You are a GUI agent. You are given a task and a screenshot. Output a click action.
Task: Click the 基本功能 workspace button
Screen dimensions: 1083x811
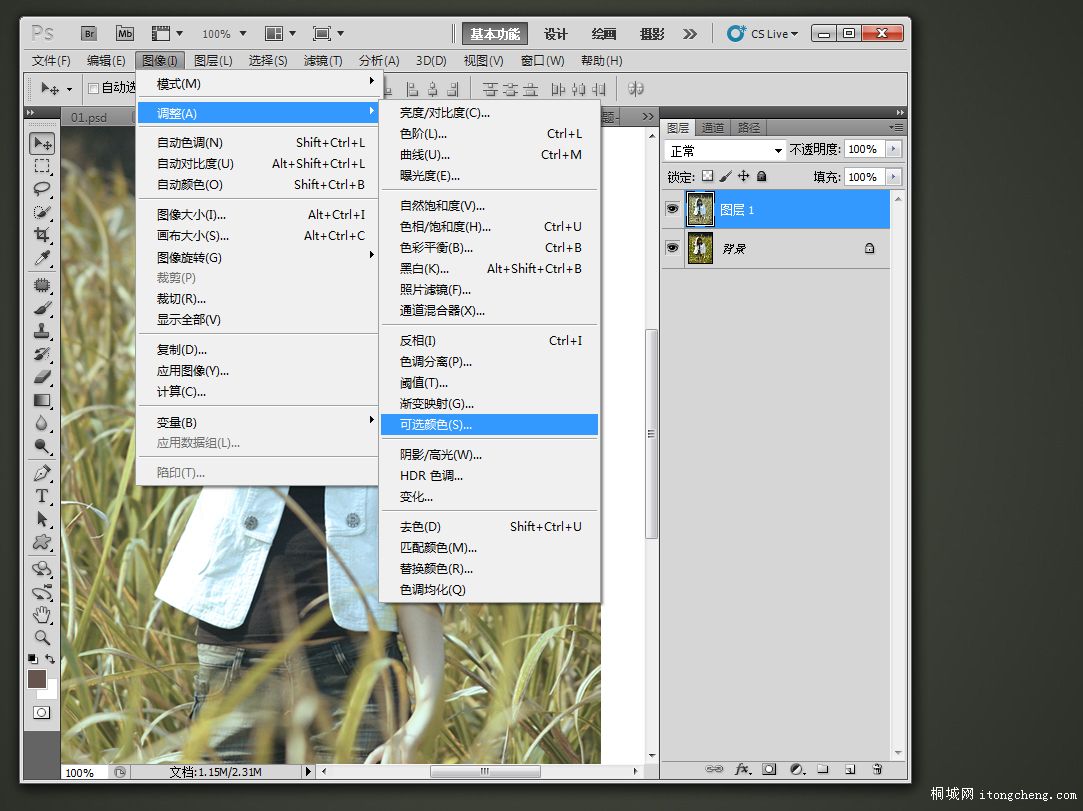point(494,34)
